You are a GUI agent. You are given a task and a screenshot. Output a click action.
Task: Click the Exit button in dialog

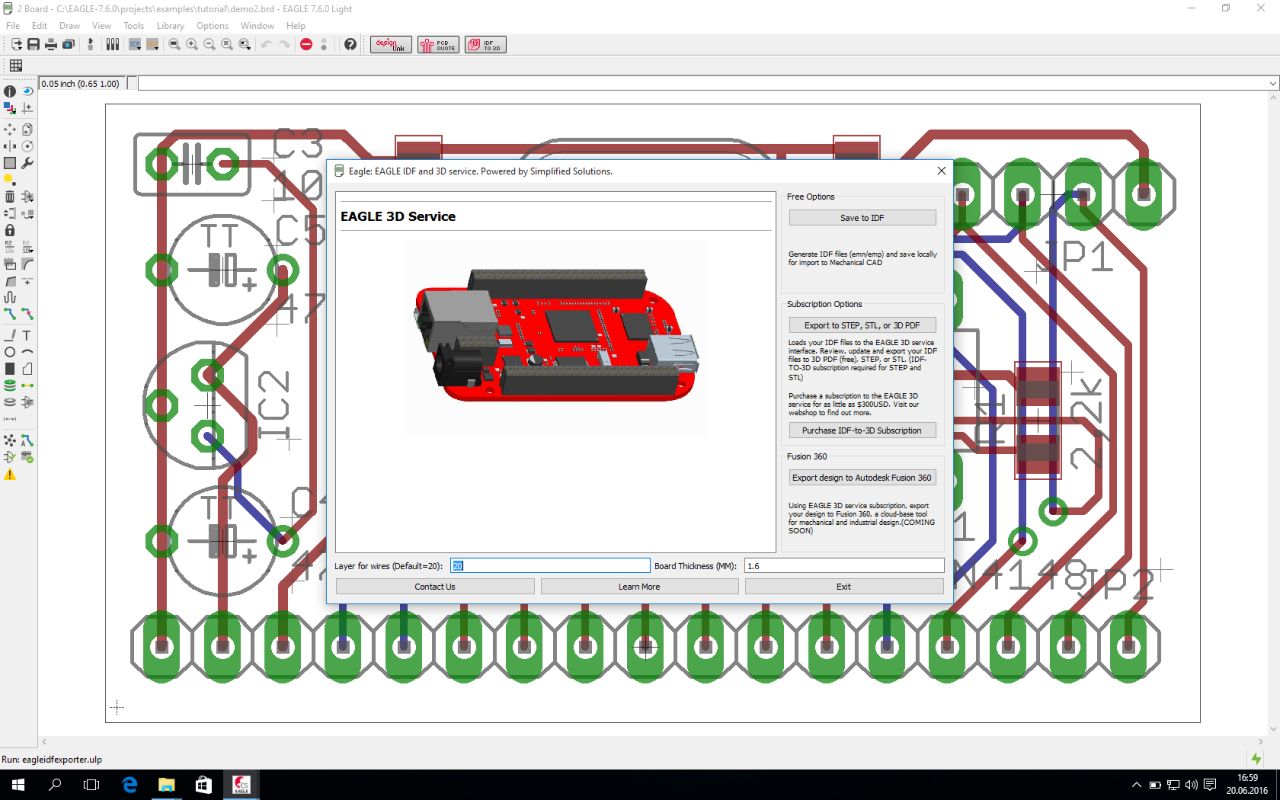pos(844,587)
